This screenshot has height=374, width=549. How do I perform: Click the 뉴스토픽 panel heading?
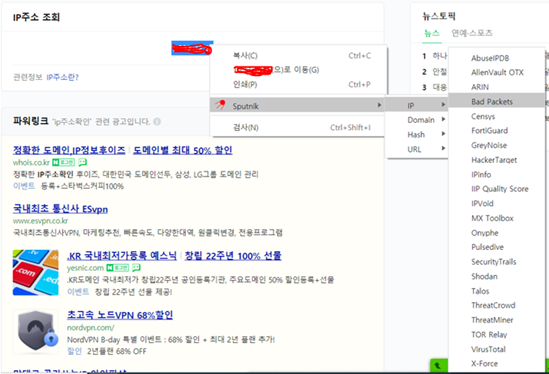[x=439, y=16]
